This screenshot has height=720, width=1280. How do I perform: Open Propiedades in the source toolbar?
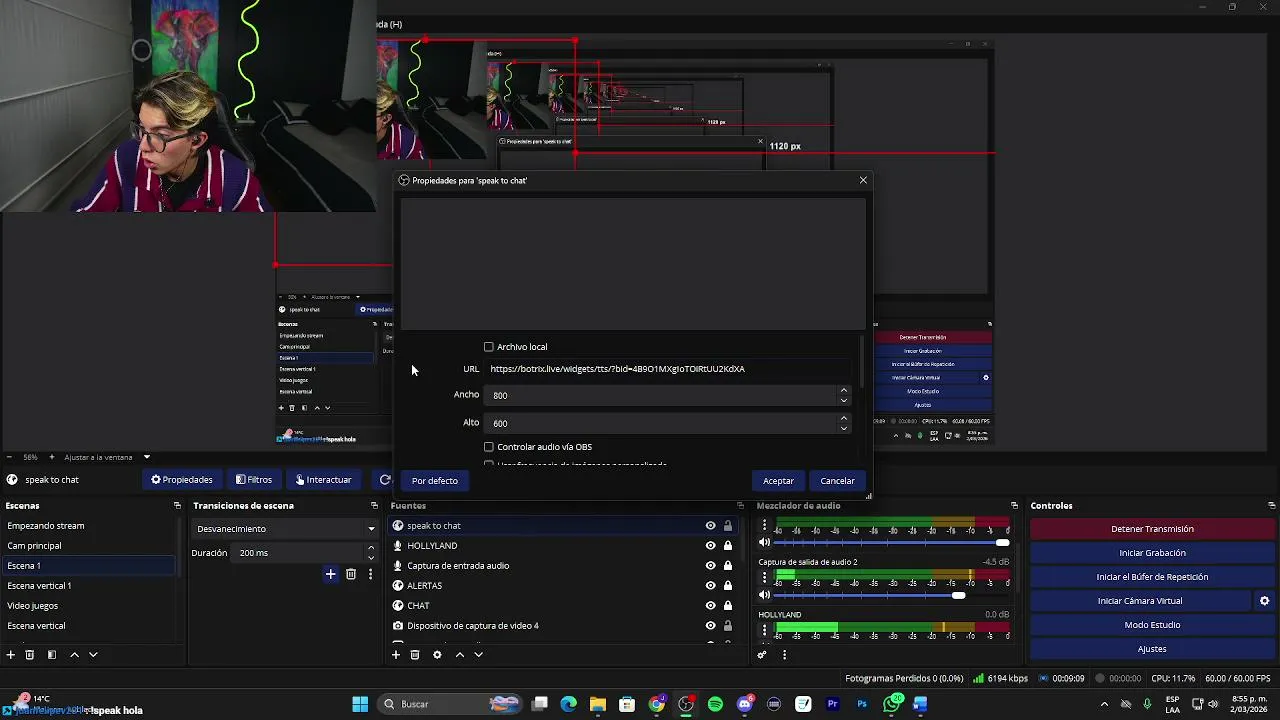coord(182,480)
